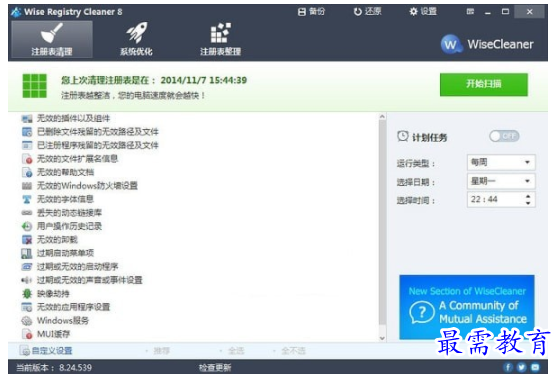
Task: Toggle the 计划任务 schedule switch
Action: coord(504,136)
